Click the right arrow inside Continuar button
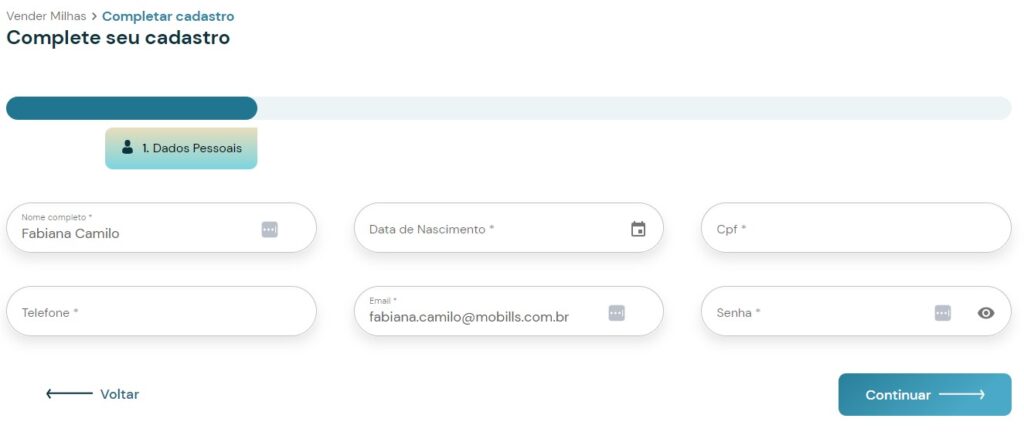 962,395
